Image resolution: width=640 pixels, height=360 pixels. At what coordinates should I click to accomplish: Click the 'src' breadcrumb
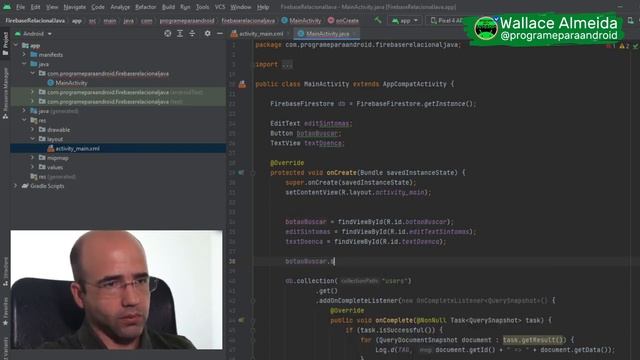coord(93,20)
